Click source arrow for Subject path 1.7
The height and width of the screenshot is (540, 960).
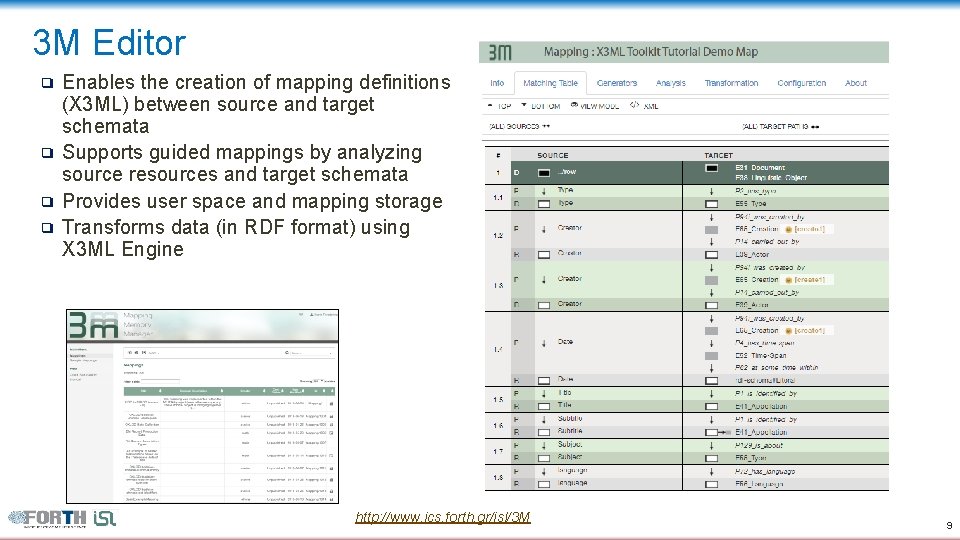[544, 445]
